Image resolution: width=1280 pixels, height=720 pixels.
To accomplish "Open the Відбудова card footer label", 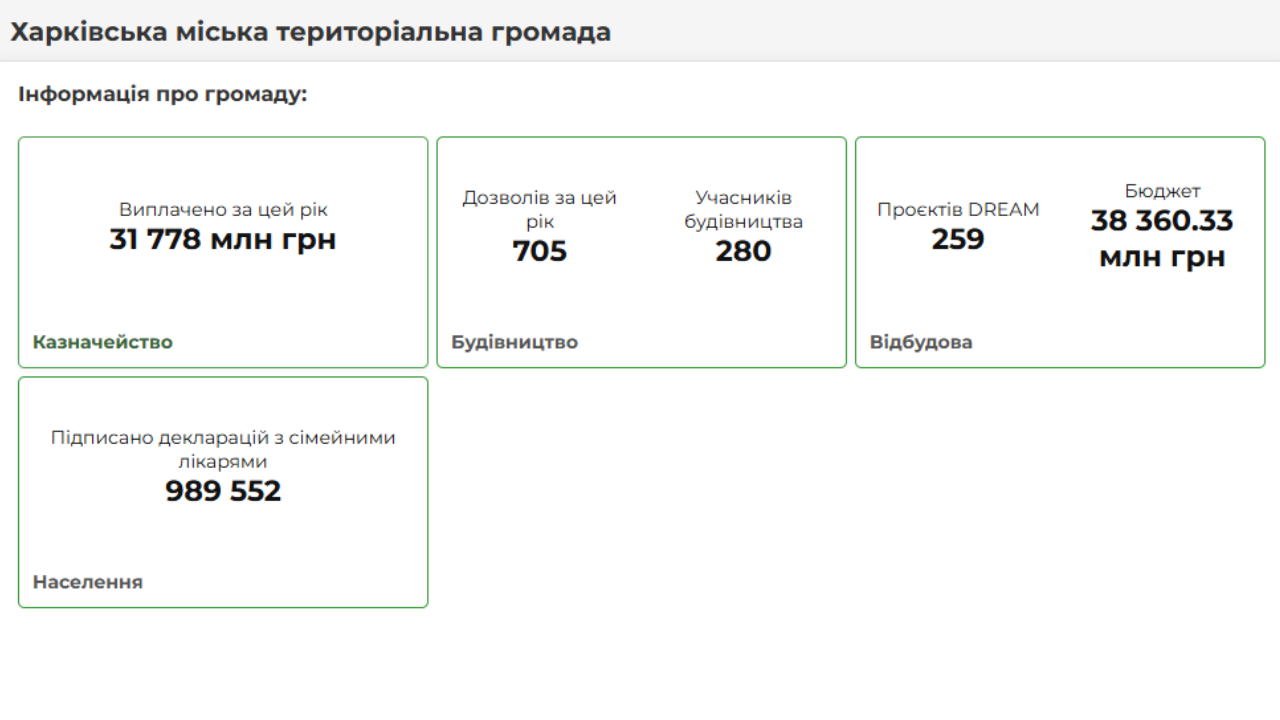I will tap(920, 342).
